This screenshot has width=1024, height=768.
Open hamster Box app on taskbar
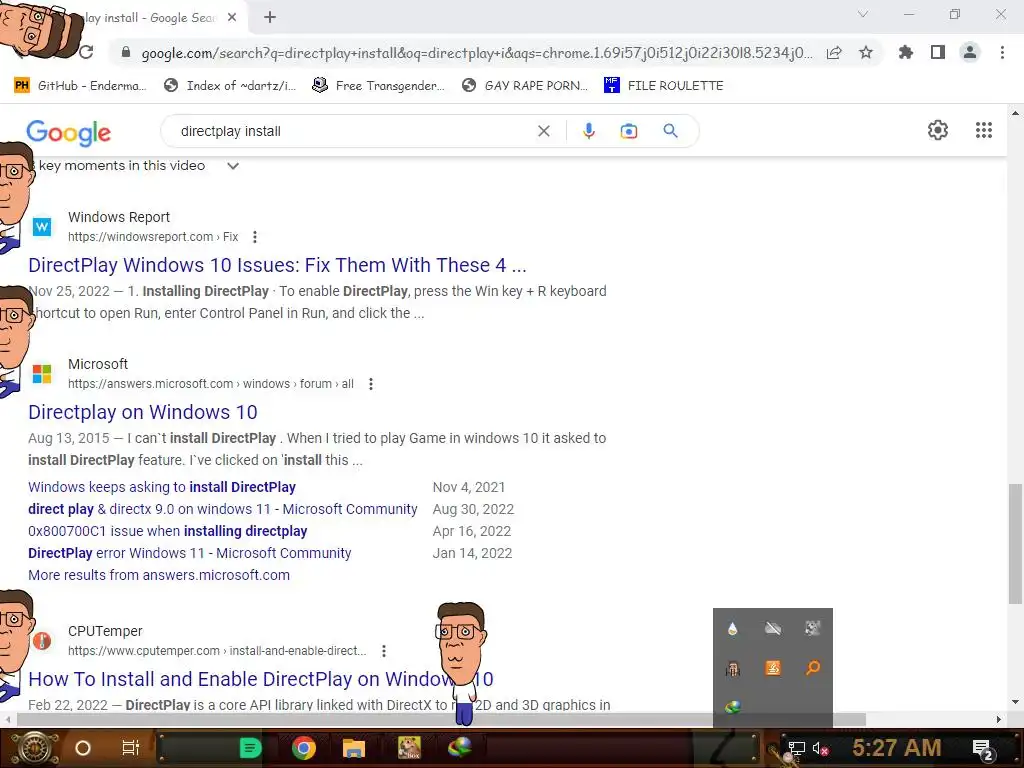[409, 748]
